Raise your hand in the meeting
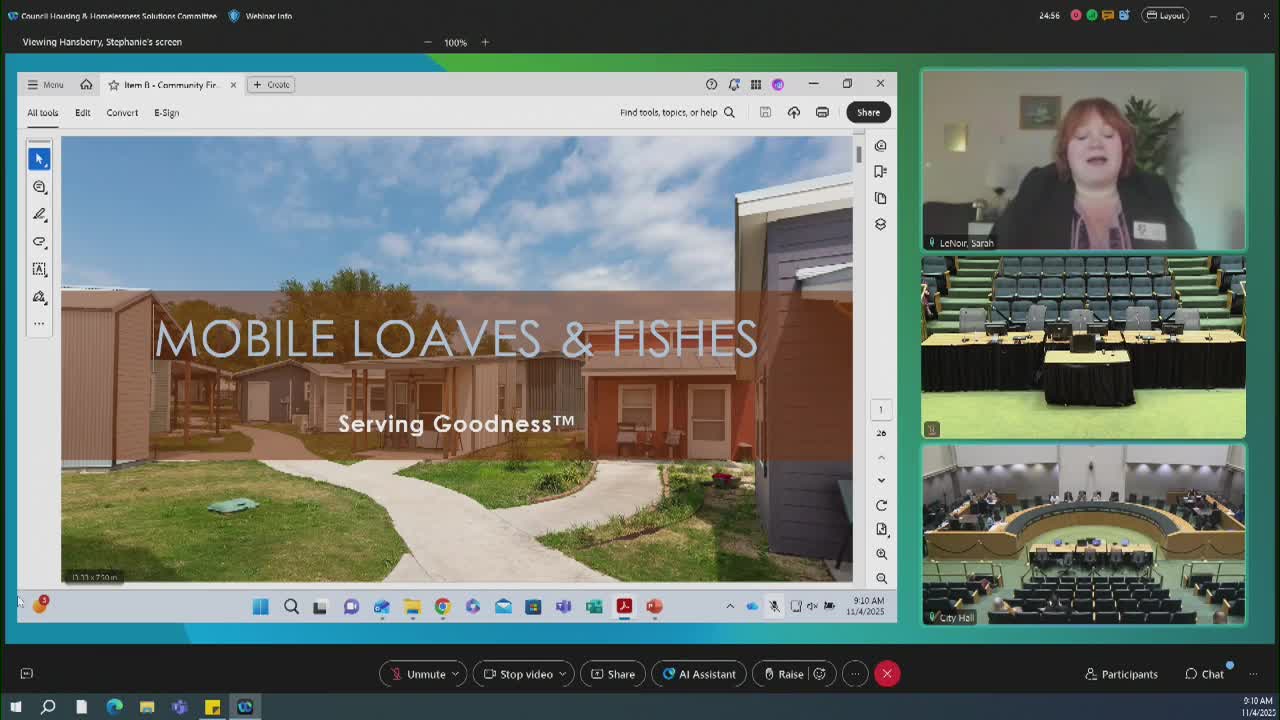This screenshot has width=1280, height=720. (x=783, y=674)
